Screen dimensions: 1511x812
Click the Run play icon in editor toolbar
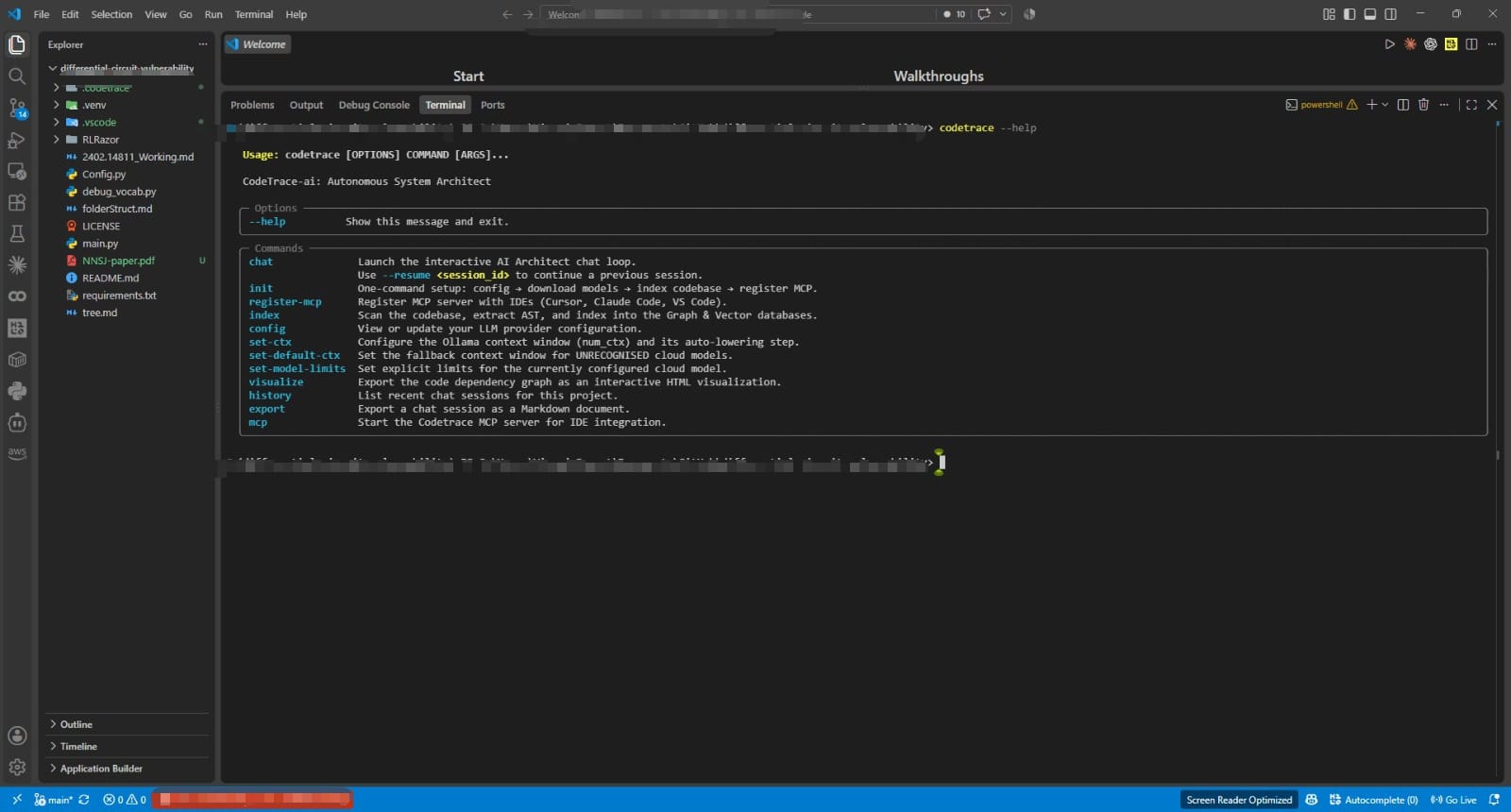tap(1389, 44)
